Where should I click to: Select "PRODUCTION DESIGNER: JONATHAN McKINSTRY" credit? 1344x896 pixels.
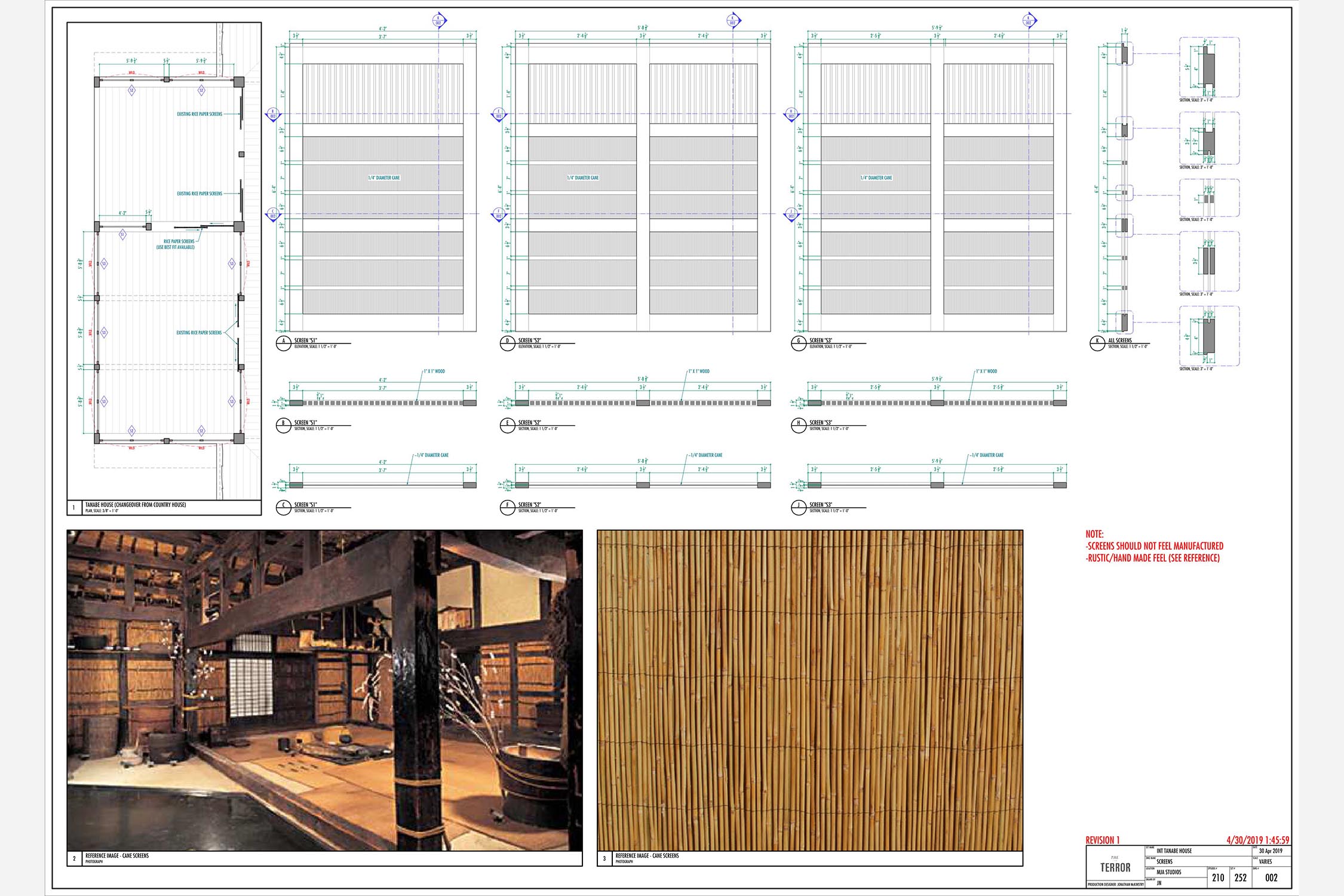point(1115,885)
